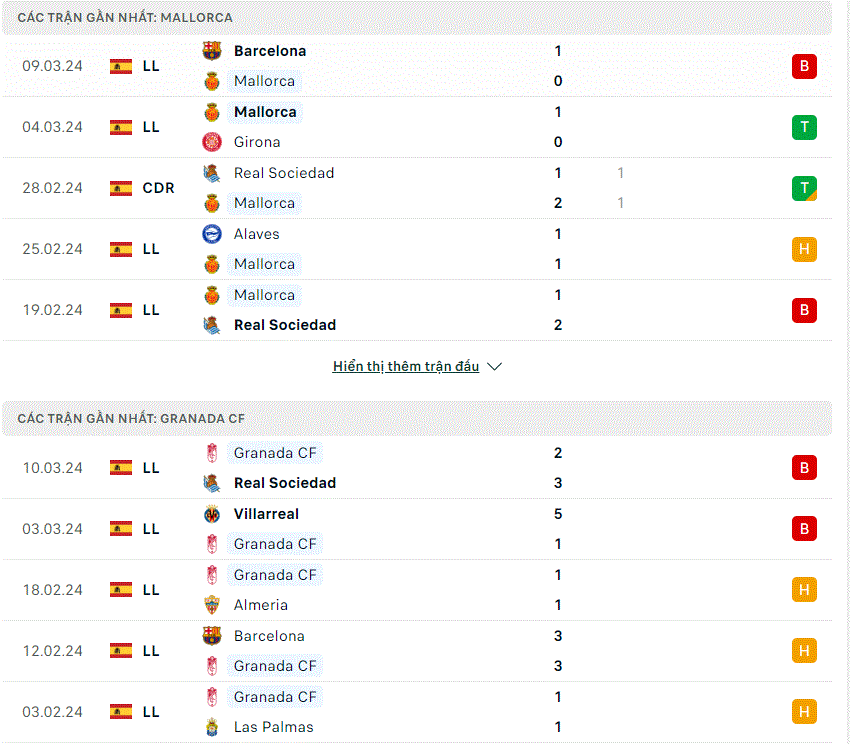
Task: Click the chevron beside 'Hiển thị thêm trận đấu'
Action: tap(494, 367)
